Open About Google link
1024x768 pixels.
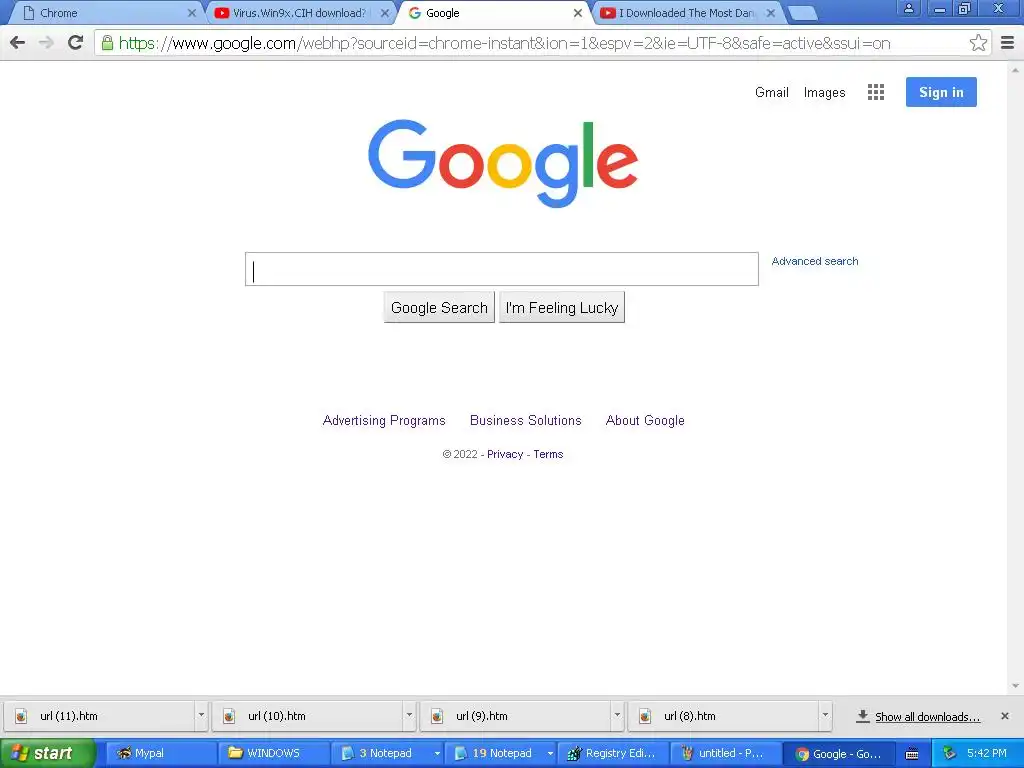tap(645, 421)
